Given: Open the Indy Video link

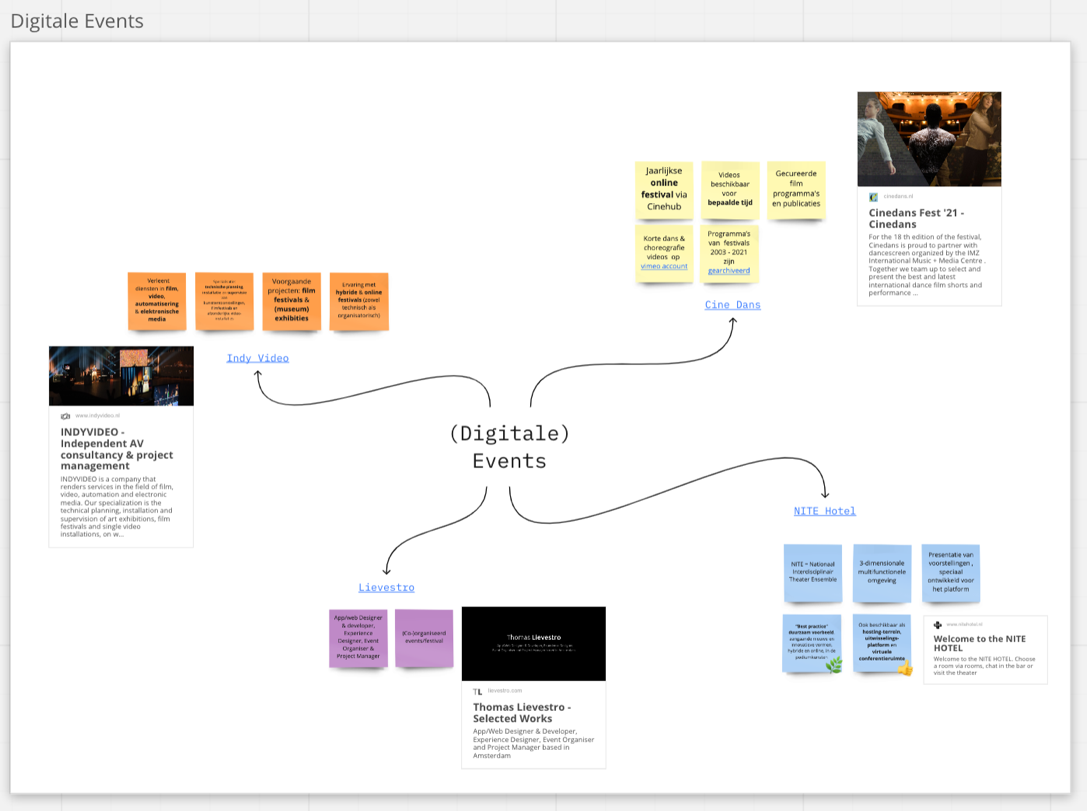Looking at the screenshot, I should point(258,358).
